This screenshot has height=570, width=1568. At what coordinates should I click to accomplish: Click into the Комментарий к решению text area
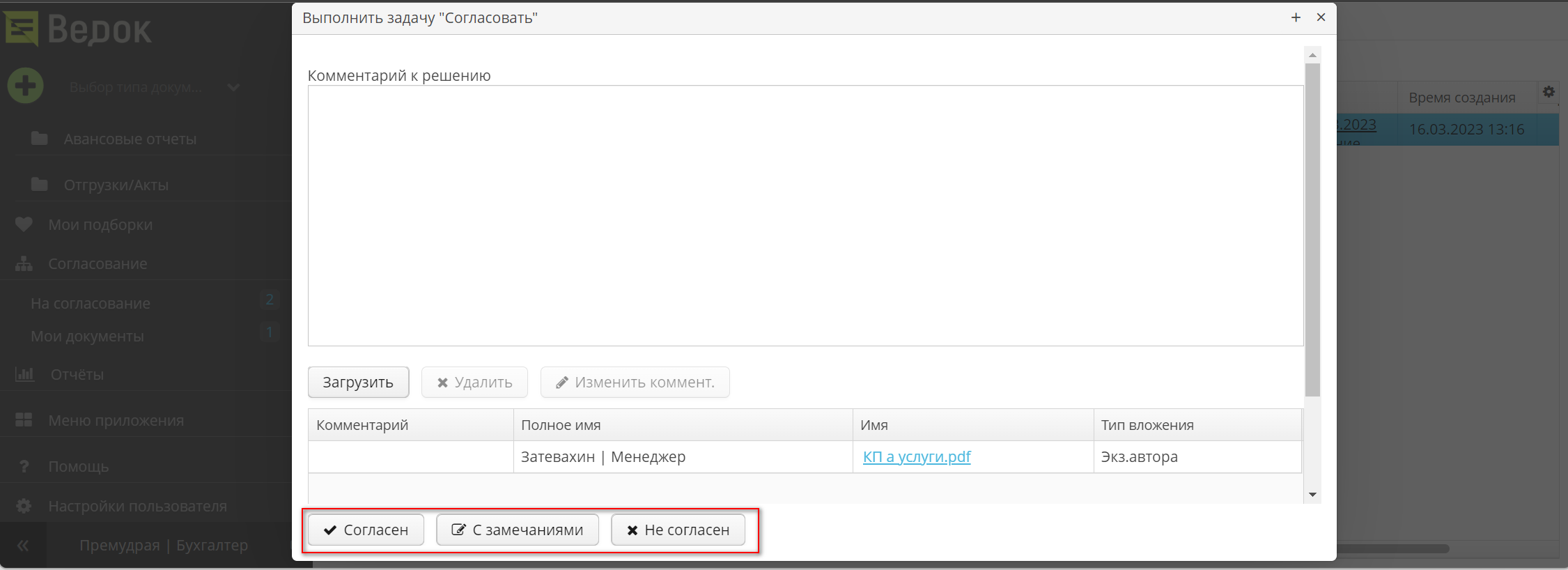pos(805,215)
